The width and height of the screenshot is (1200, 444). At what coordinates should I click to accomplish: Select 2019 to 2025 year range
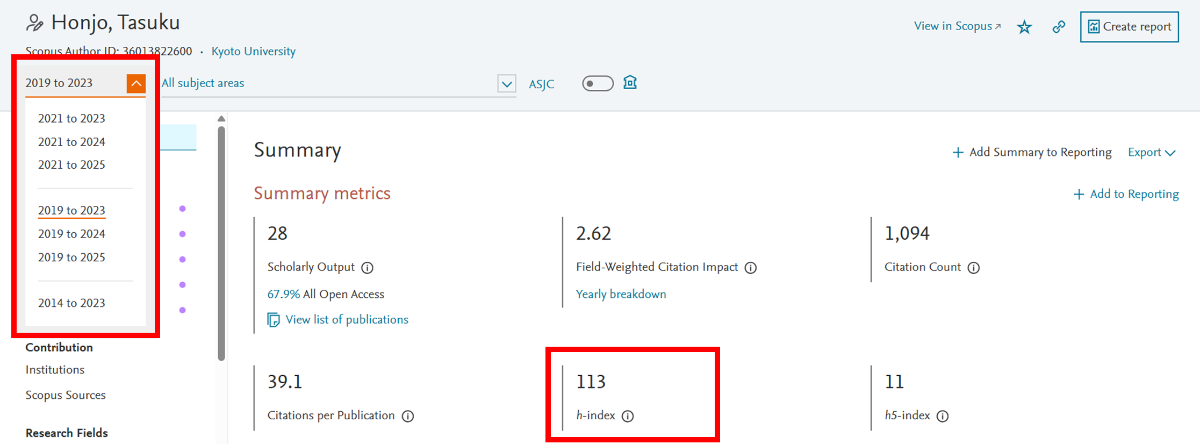click(x=71, y=257)
